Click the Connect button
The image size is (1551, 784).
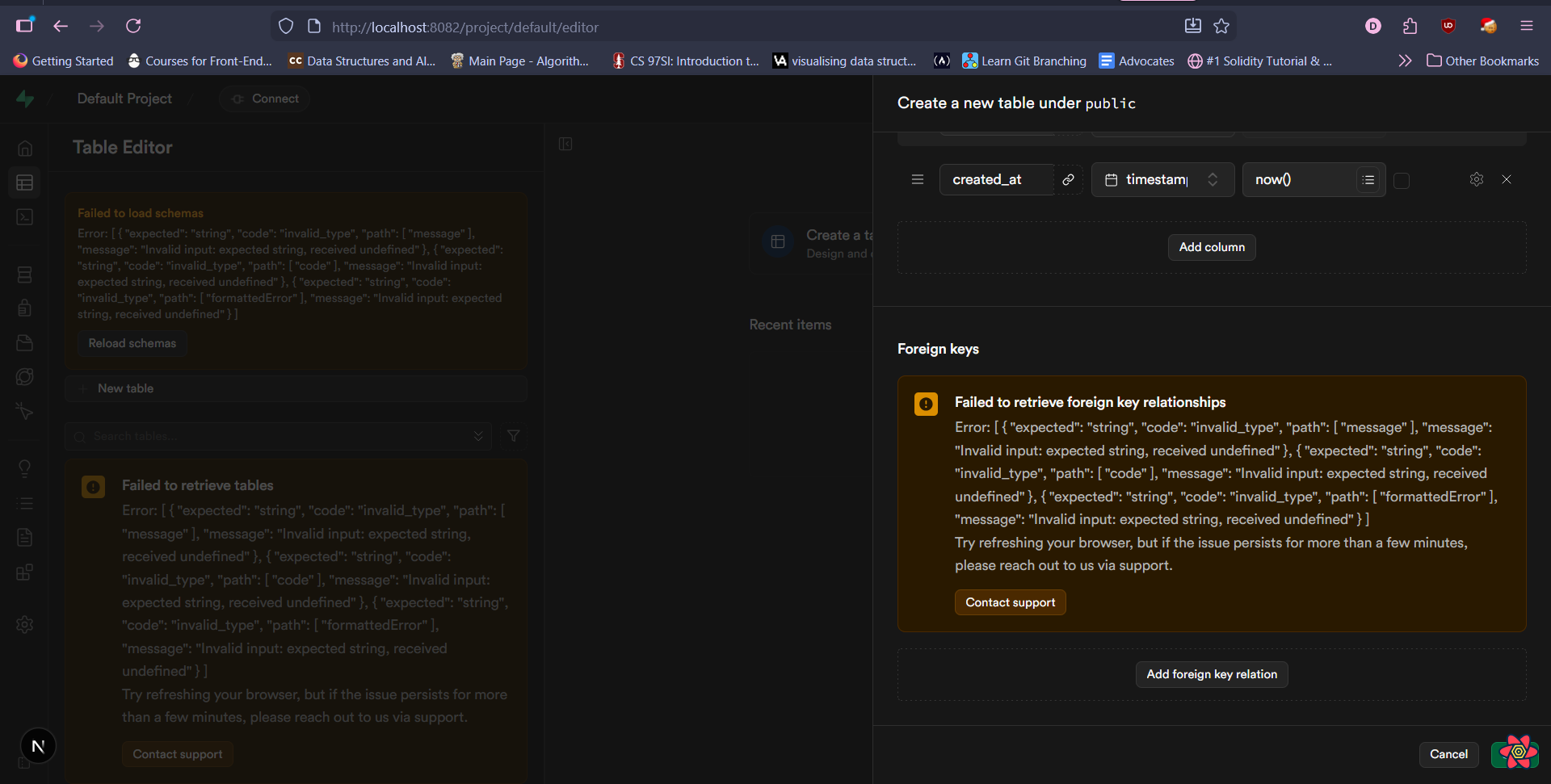point(265,99)
